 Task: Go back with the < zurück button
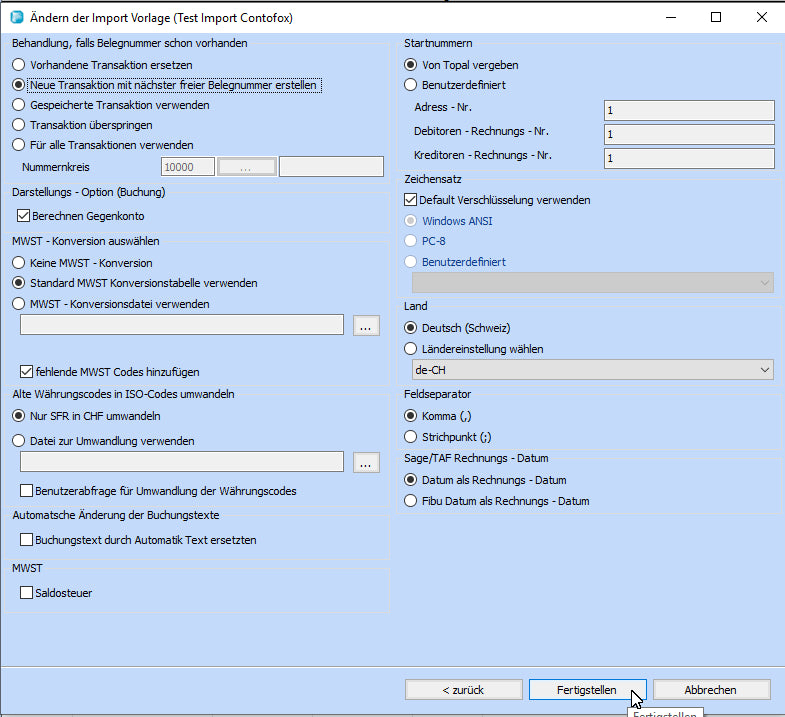[x=463, y=690]
